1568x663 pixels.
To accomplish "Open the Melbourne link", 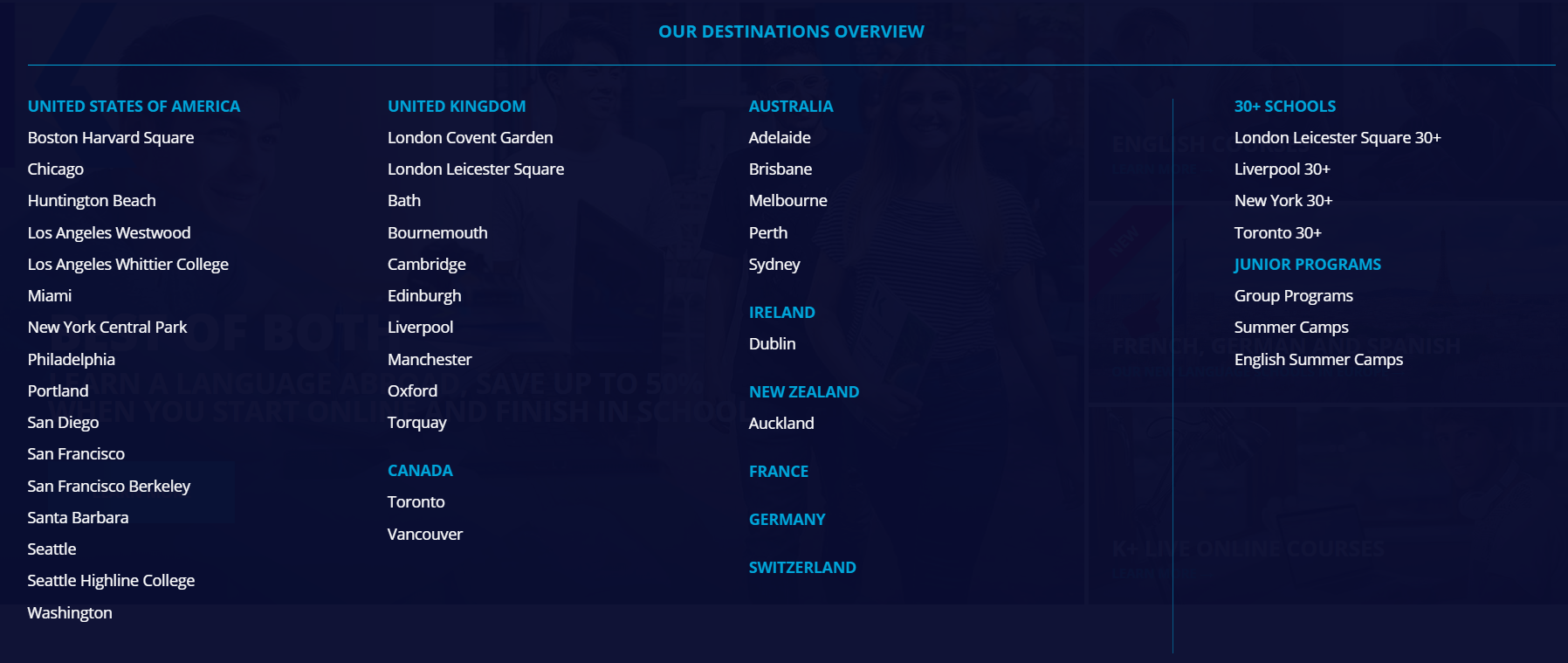I will coord(788,200).
